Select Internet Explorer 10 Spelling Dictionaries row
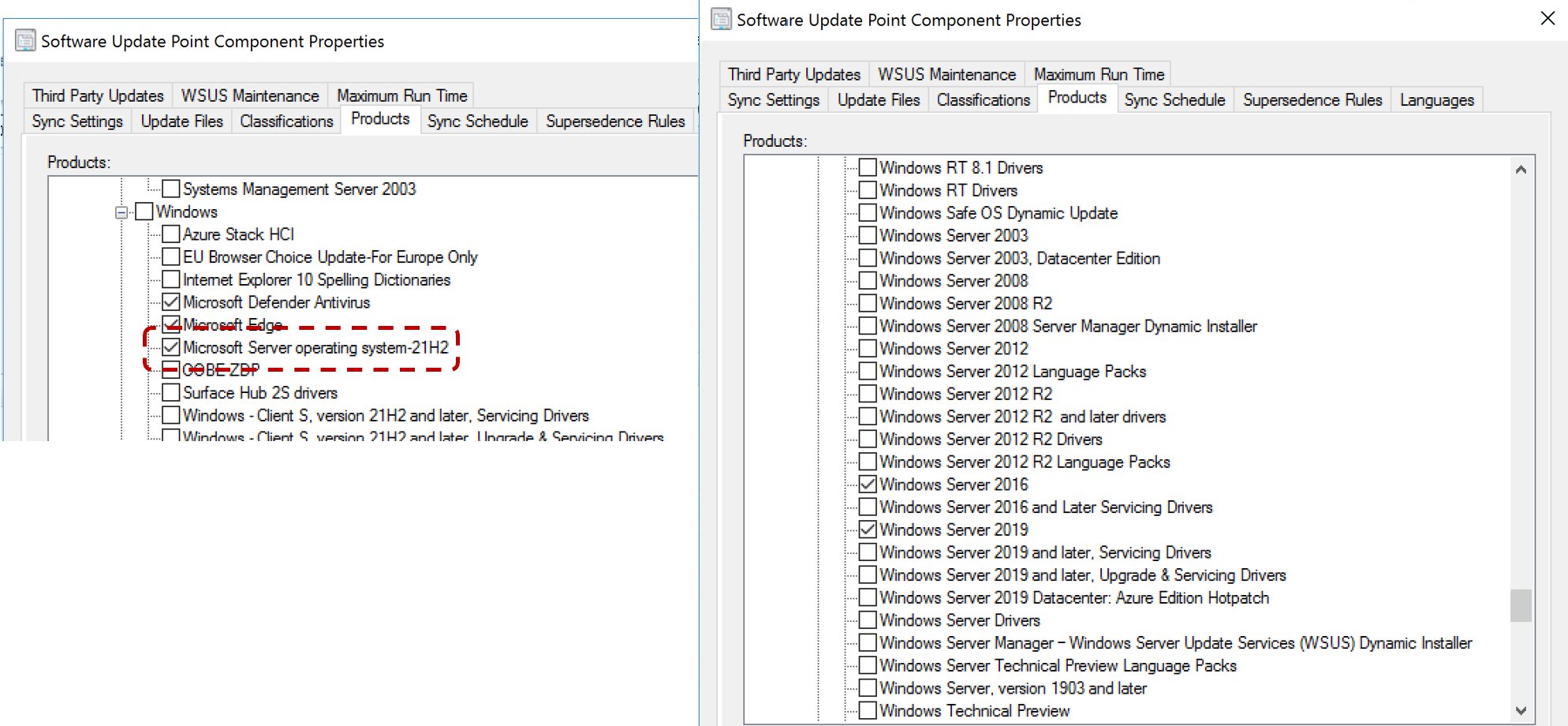 (x=316, y=280)
